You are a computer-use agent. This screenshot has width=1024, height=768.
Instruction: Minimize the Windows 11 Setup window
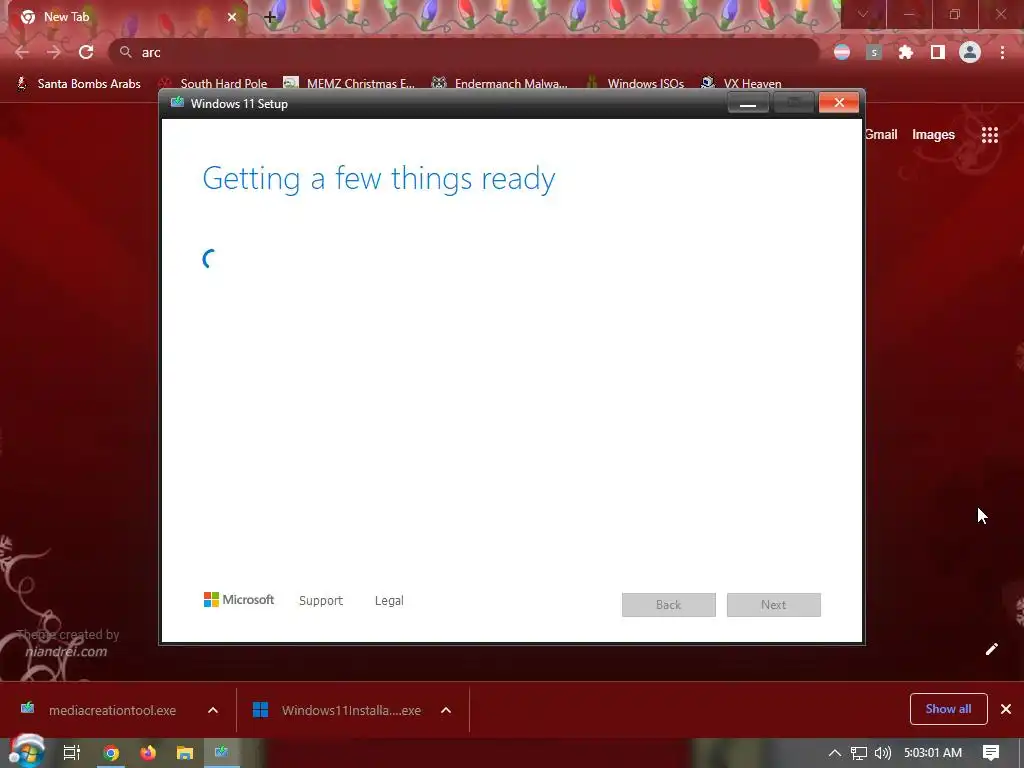coord(748,103)
